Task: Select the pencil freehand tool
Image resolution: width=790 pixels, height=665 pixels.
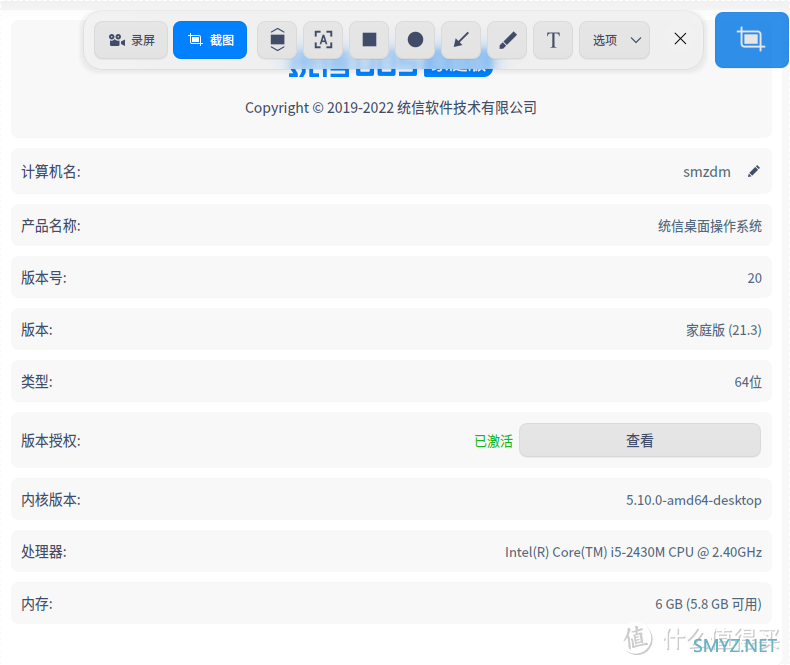Action: pyautogui.click(x=507, y=40)
